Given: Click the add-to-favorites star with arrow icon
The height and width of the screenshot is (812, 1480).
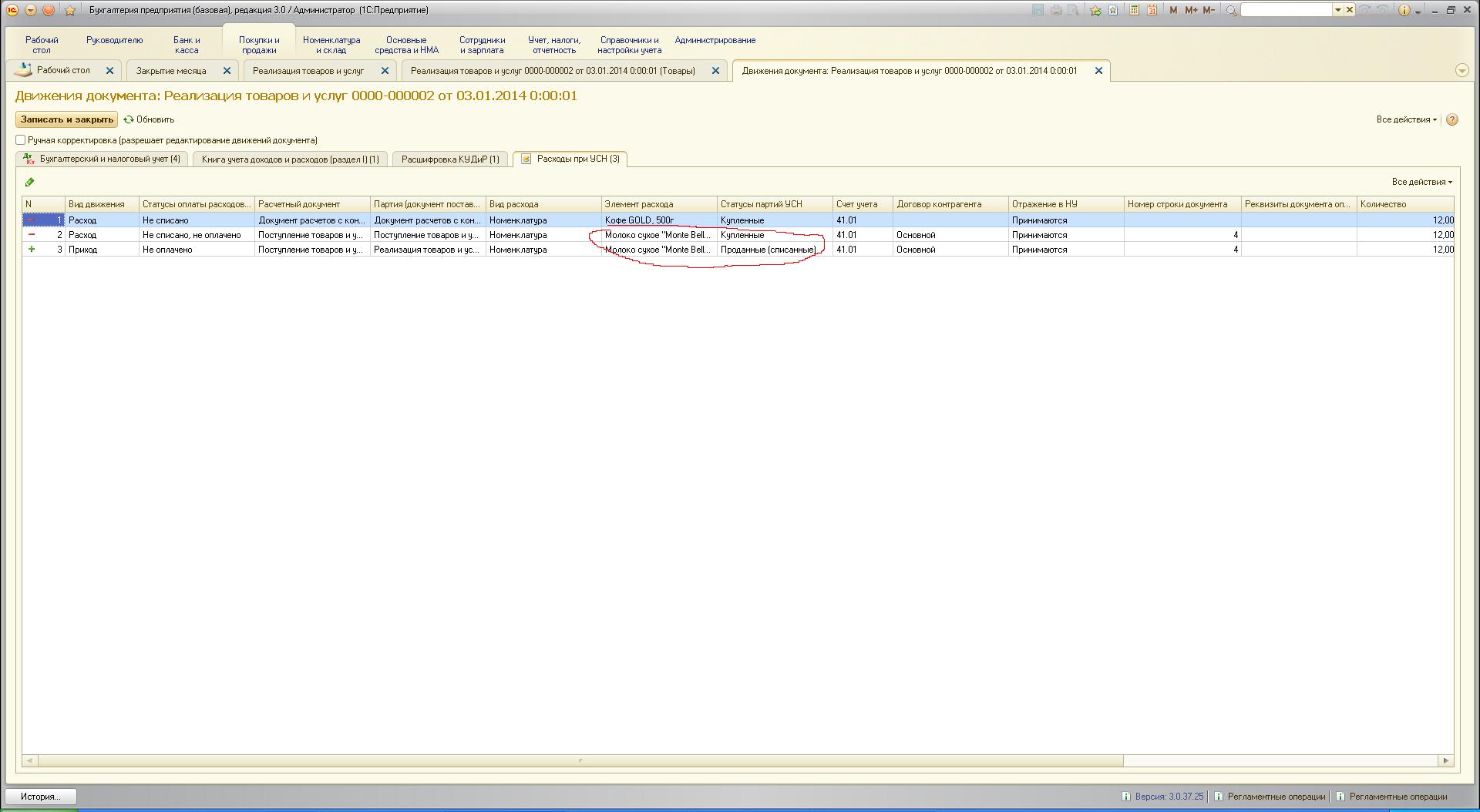Looking at the screenshot, I should 1095,10.
